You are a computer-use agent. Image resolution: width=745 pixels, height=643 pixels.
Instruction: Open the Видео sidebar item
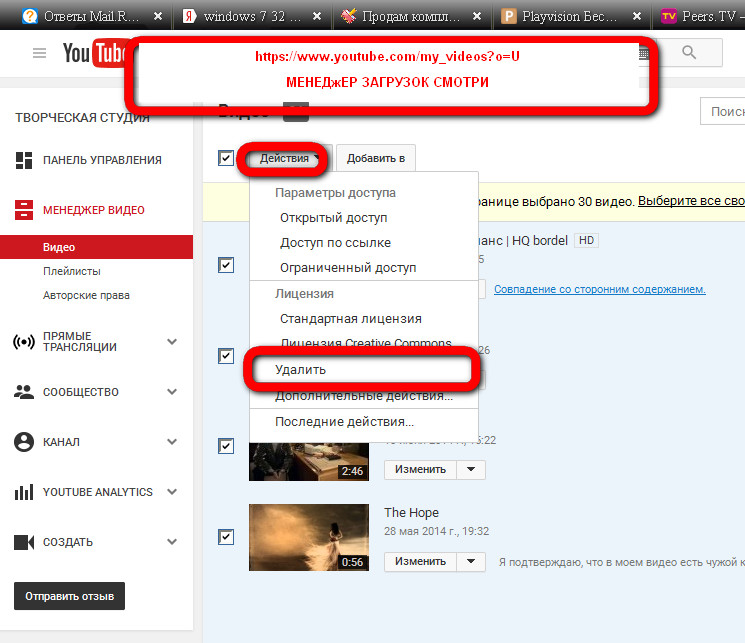pyautogui.click(x=96, y=247)
